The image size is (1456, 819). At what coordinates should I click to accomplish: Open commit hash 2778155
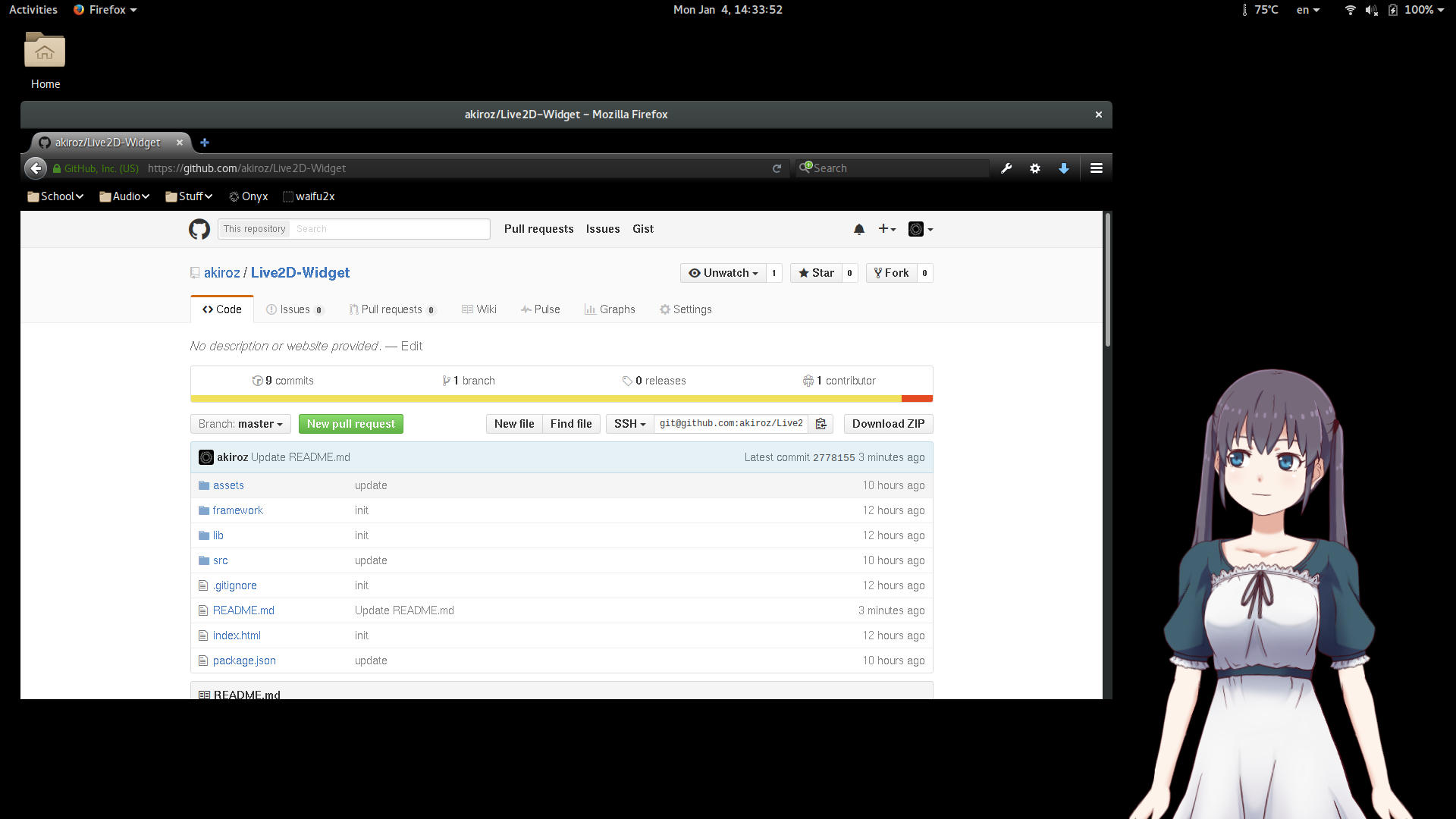point(833,457)
